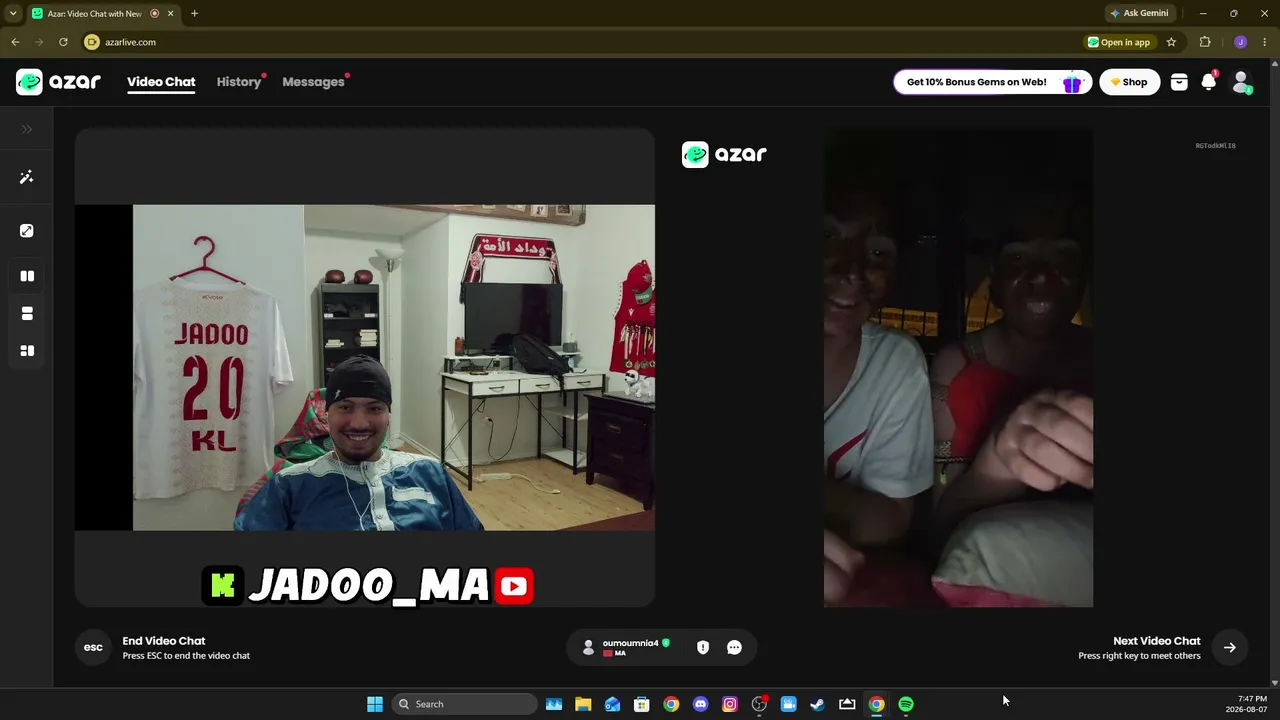
Task: Click the green verified badge beside oumoumnia4
Action: [x=666, y=643]
